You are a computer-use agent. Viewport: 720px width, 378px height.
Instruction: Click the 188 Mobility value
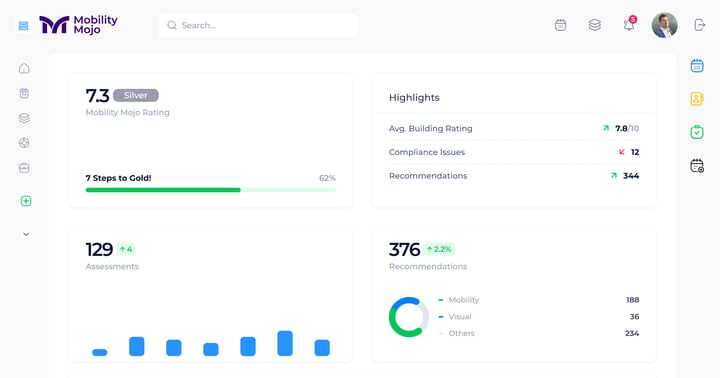point(633,300)
